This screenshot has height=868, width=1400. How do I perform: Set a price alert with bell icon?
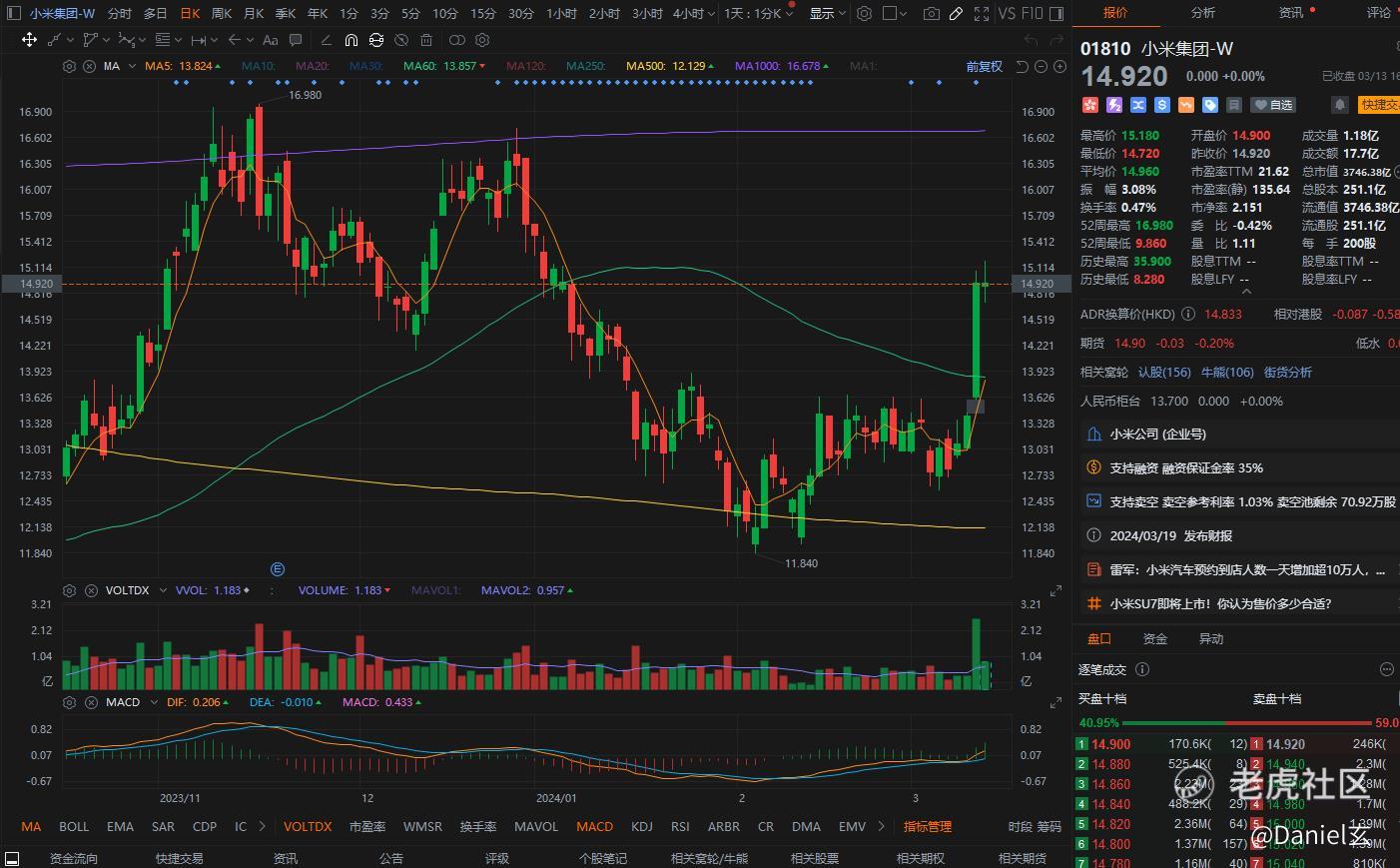[1340, 105]
